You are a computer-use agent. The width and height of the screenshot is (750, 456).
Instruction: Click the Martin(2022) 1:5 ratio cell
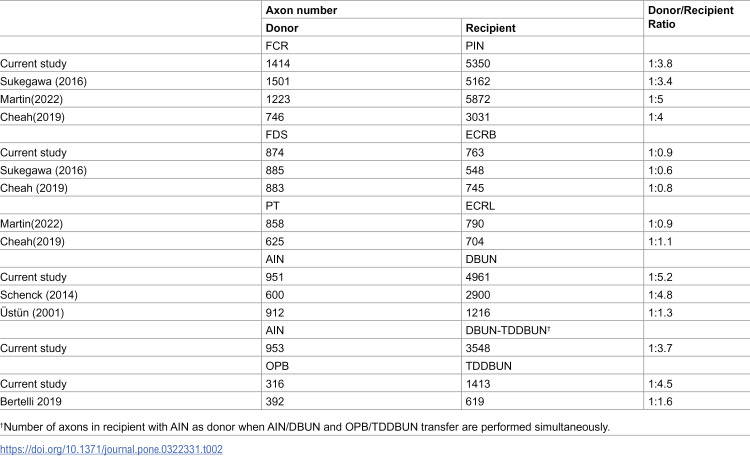655,100
